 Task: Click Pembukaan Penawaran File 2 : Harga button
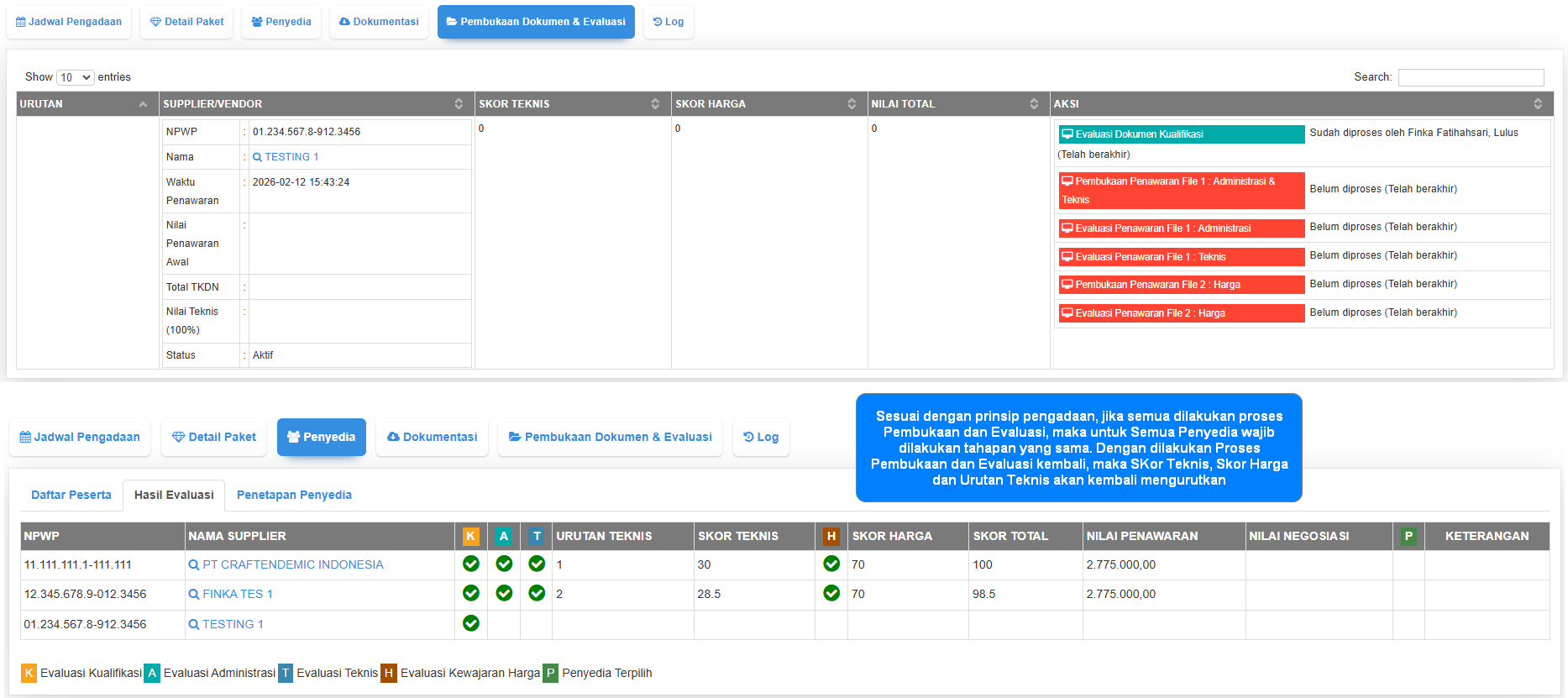1180,285
